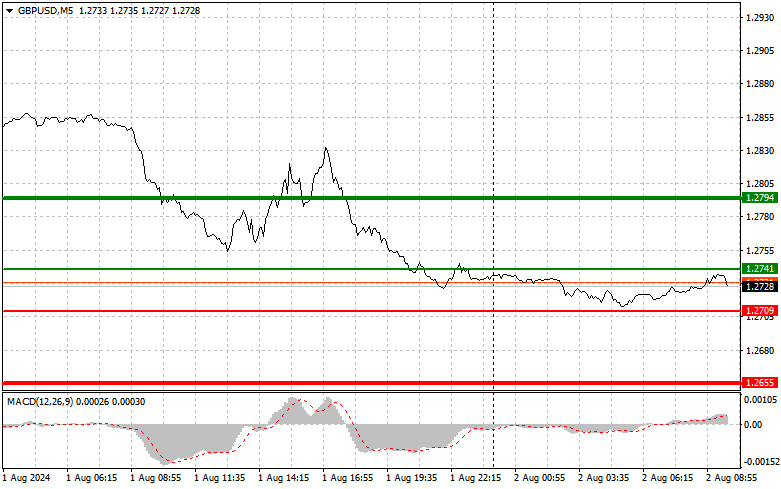The image size is (781, 489).
Task: Select the 2 Aug 06:15 time label
Action: pyautogui.click(x=667, y=478)
